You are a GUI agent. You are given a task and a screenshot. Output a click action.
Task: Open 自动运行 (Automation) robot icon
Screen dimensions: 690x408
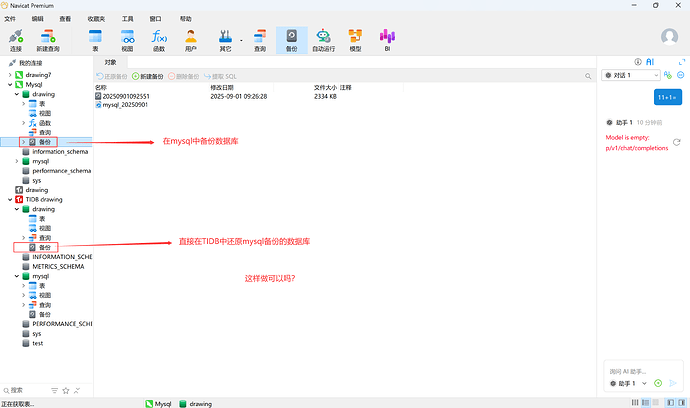pyautogui.click(x=323, y=40)
